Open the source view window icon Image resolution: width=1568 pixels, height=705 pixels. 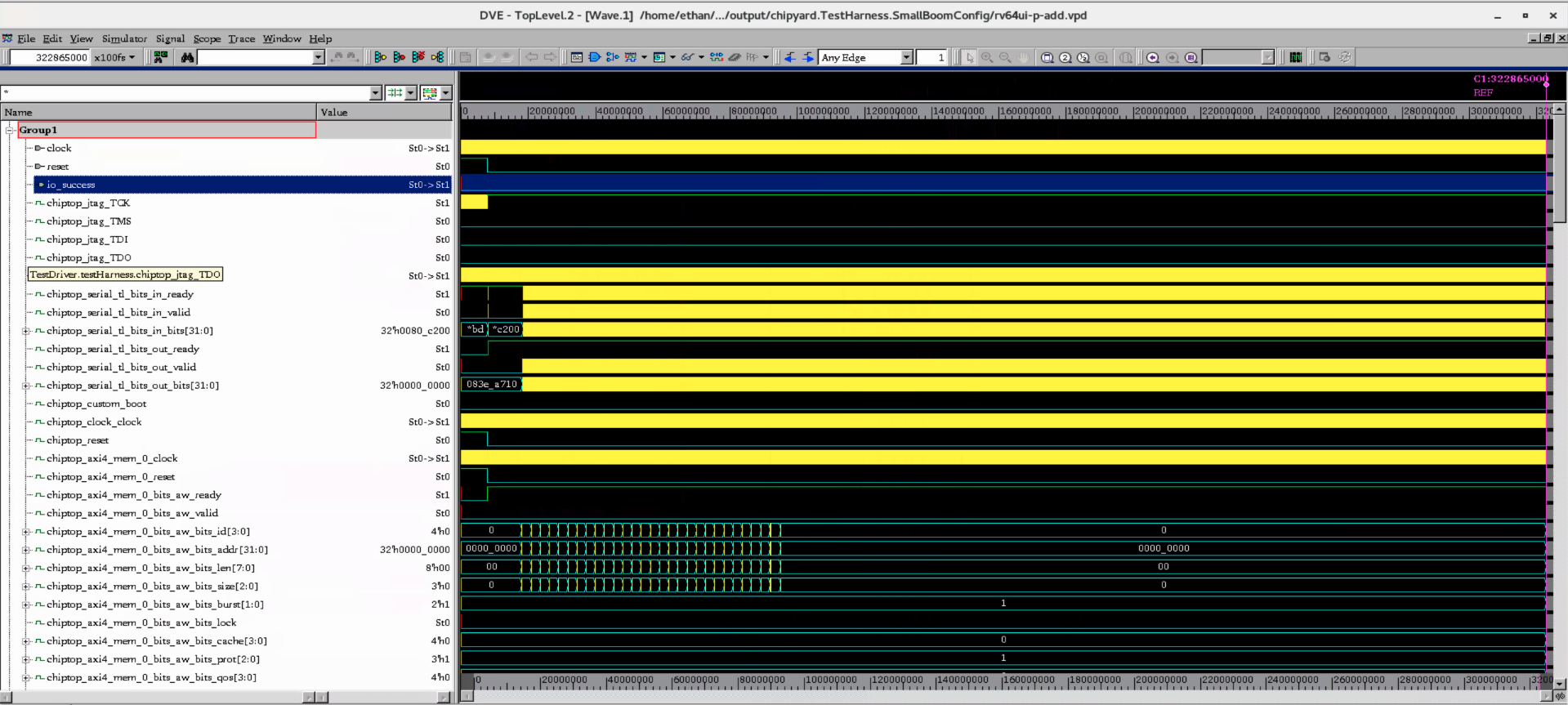pyautogui.click(x=577, y=57)
